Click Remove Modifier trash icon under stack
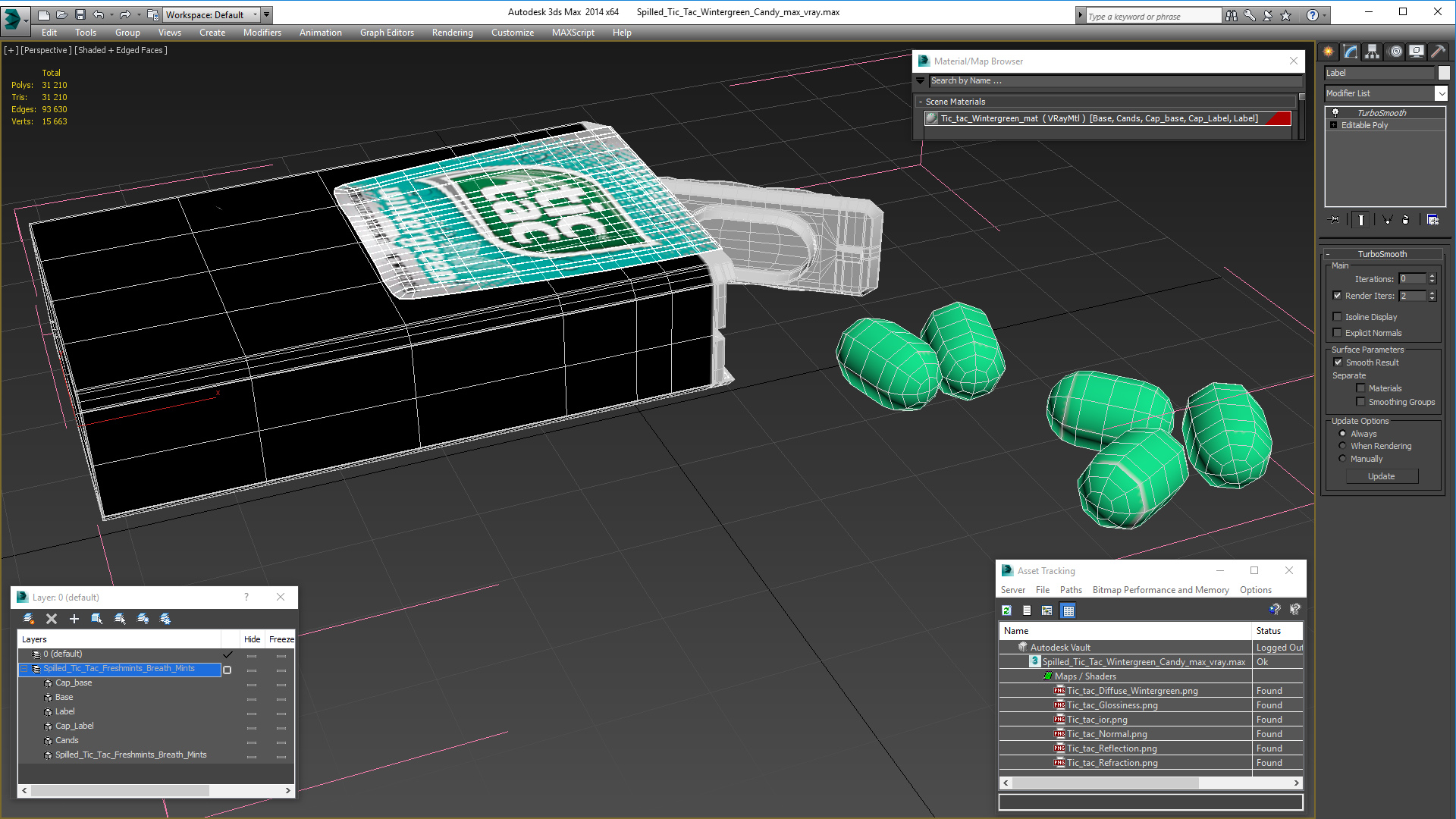The height and width of the screenshot is (819, 1456). point(1406,220)
